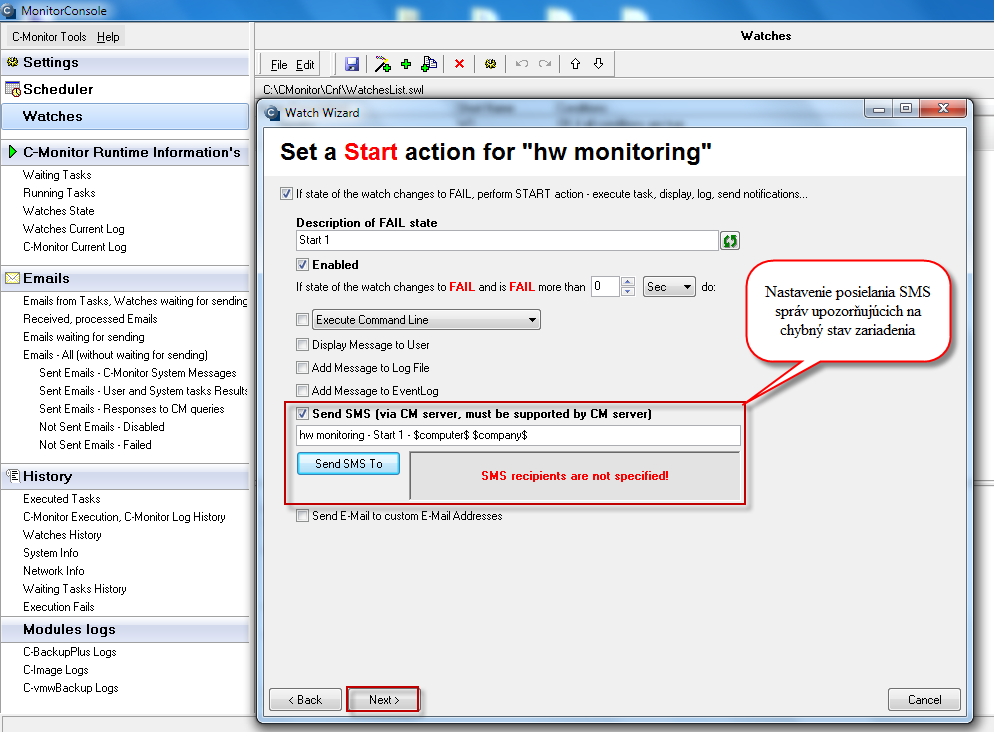This screenshot has height=732, width=994.
Task: Click the Back button
Action: coord(305,700)
